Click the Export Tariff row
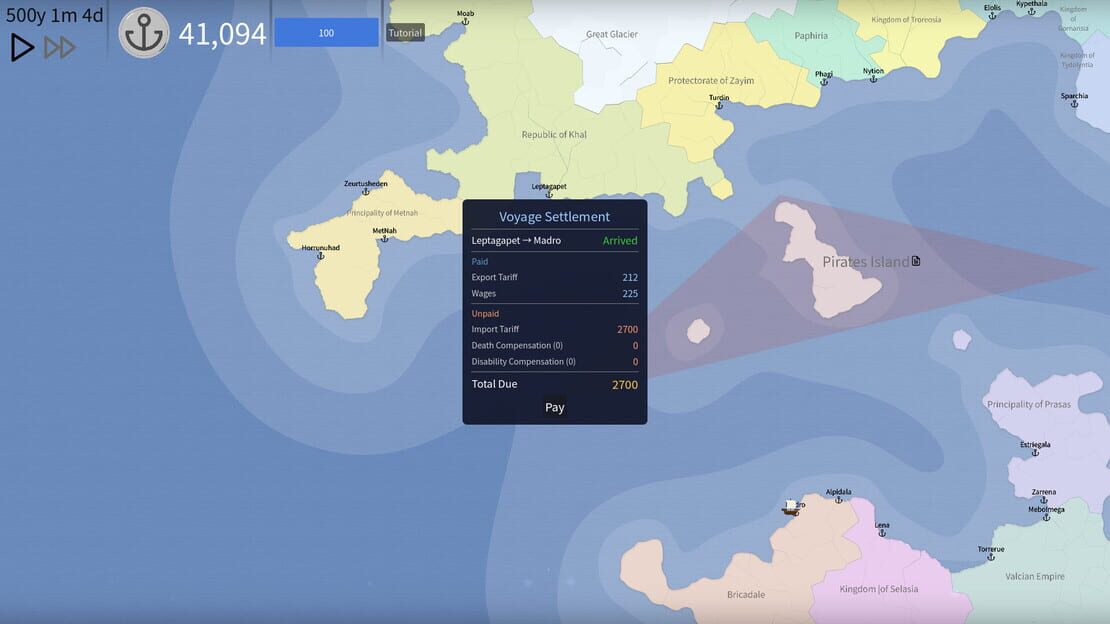Screen dimensions: 1110x624 [554, 278]
